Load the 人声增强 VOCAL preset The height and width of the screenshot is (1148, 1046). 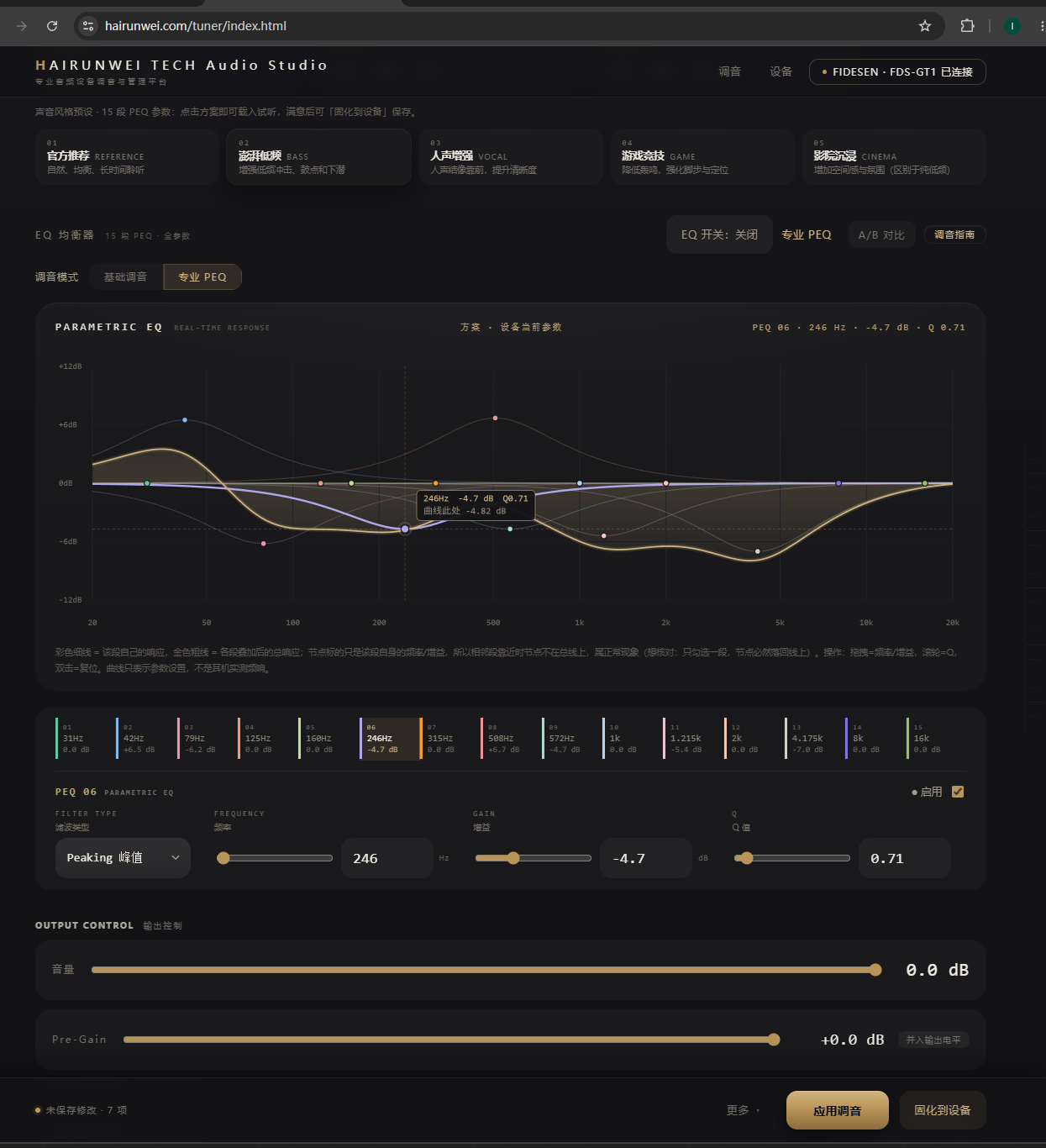point(510,156)
